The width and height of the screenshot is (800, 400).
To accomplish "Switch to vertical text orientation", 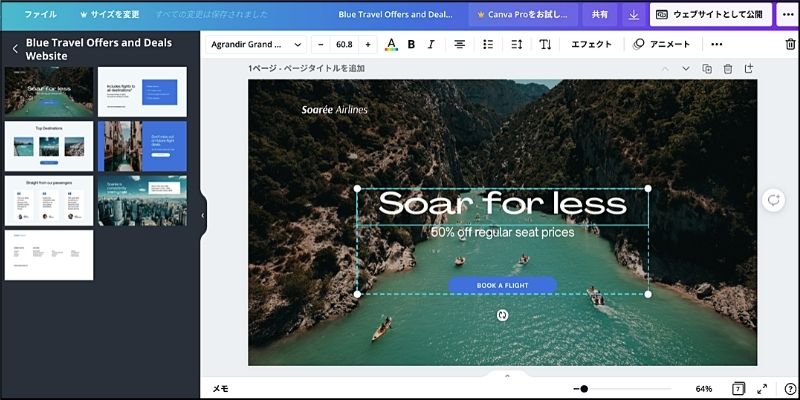I will pos(545,44).
